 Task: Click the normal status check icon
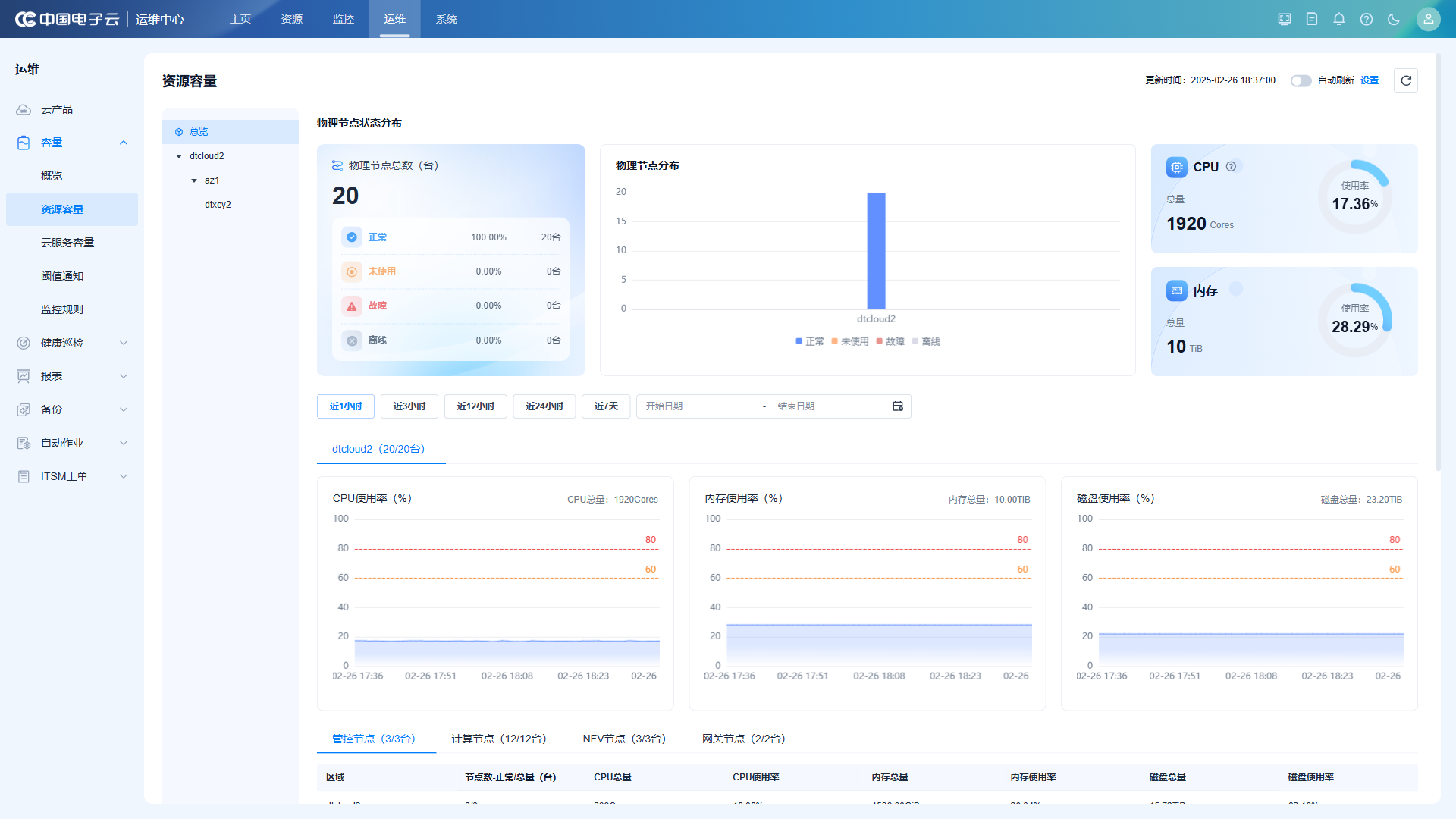[352, 237]
